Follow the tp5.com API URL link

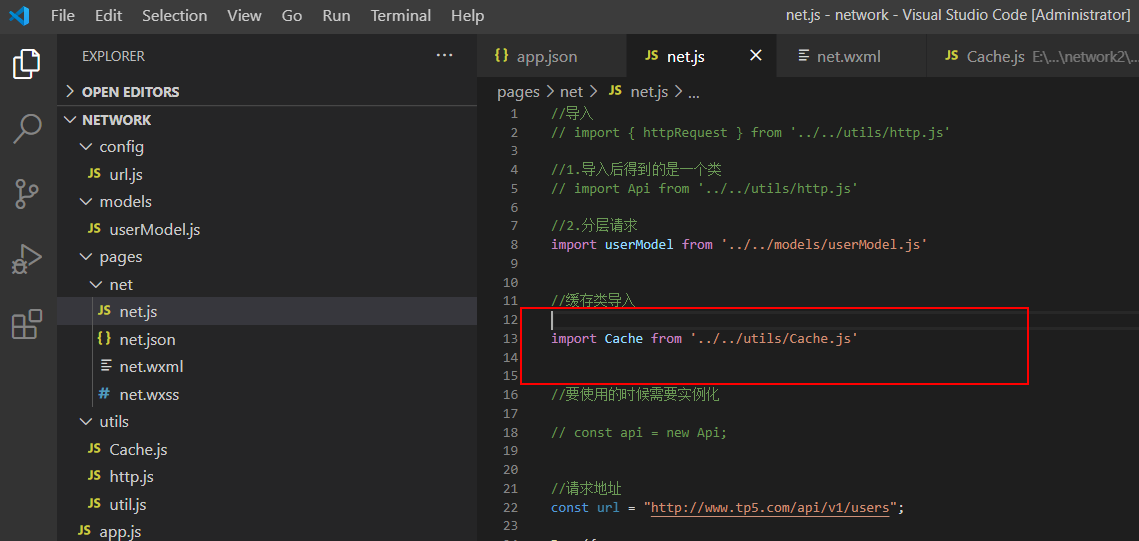tap(770, 508)
